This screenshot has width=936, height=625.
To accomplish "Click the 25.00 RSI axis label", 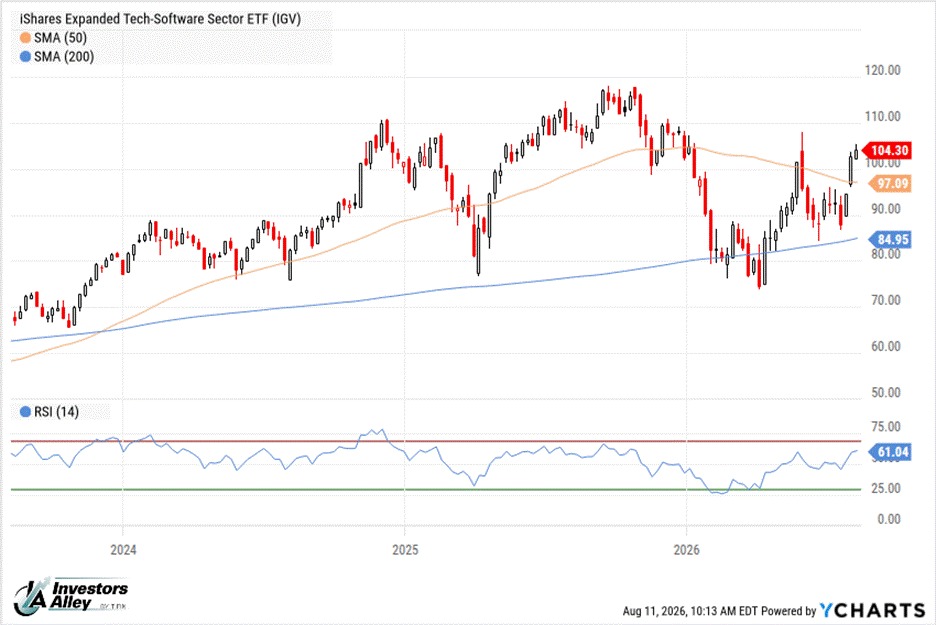I will [x=886, y=488].
